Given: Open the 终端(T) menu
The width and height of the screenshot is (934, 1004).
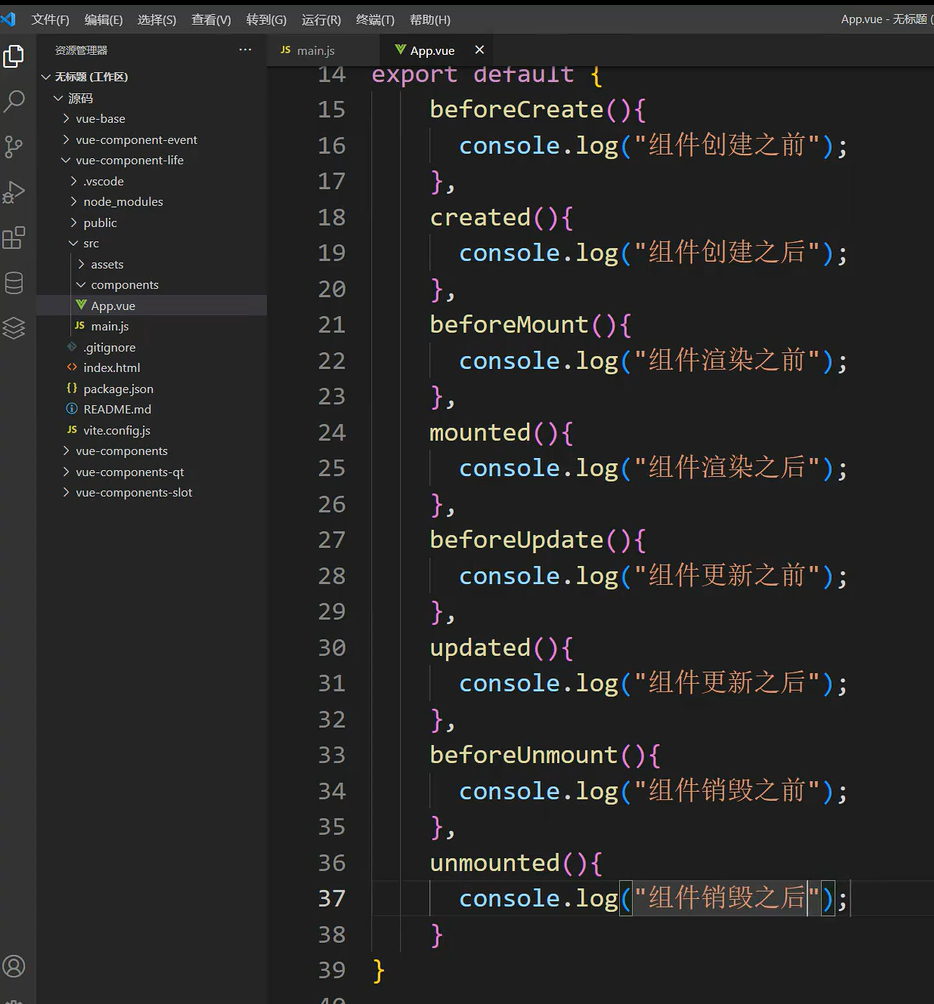Looking at the screenshot, I should tap(375, 19).
